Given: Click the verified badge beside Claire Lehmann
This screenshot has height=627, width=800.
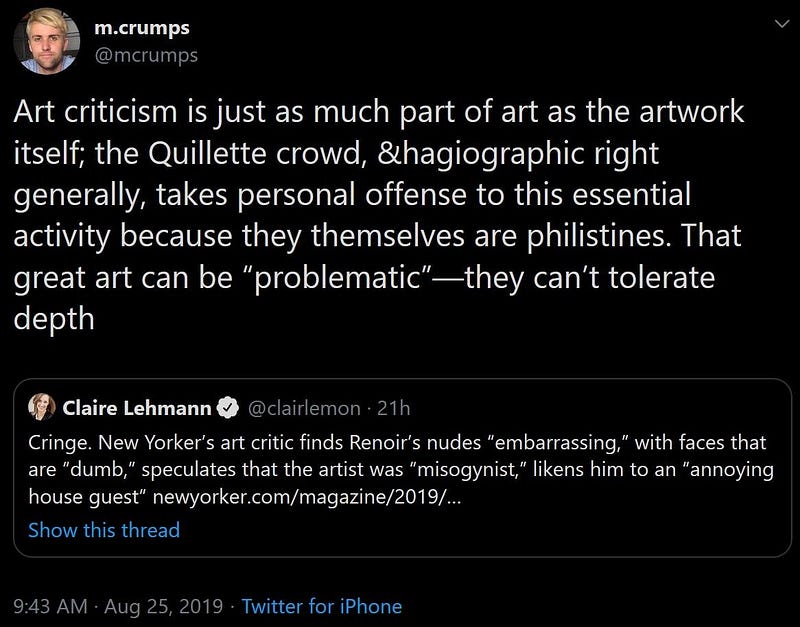Looking at the screenshot, I should tap(228, 408).
